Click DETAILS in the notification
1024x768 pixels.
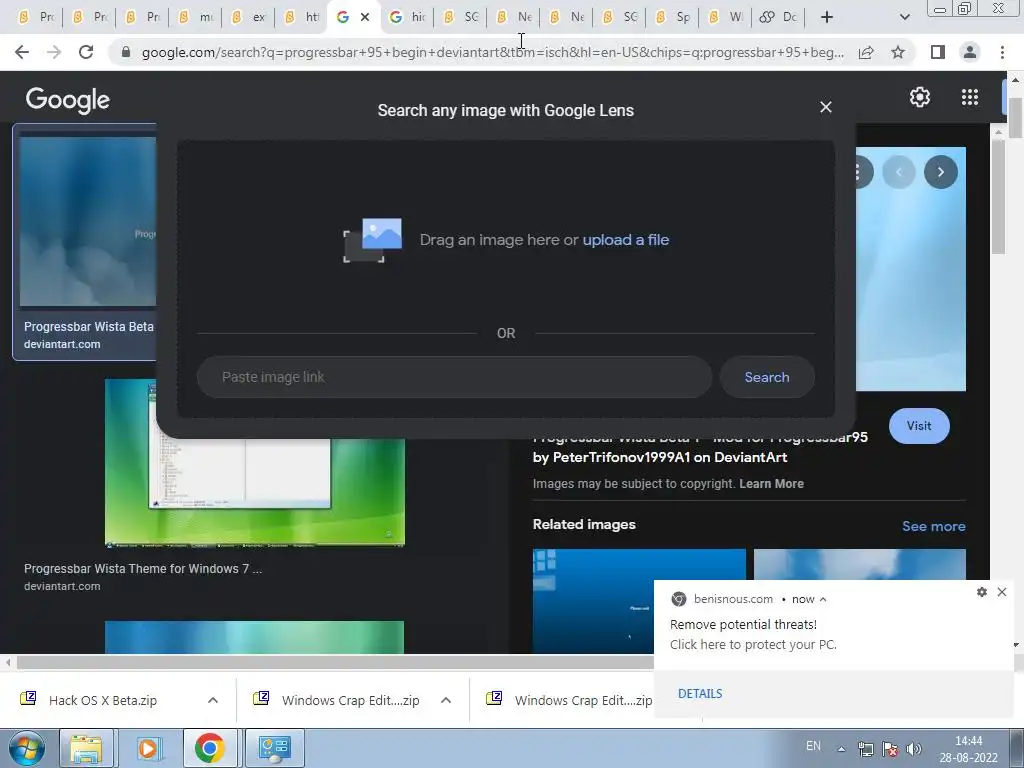pyautogui.click(x=700, y=694)
